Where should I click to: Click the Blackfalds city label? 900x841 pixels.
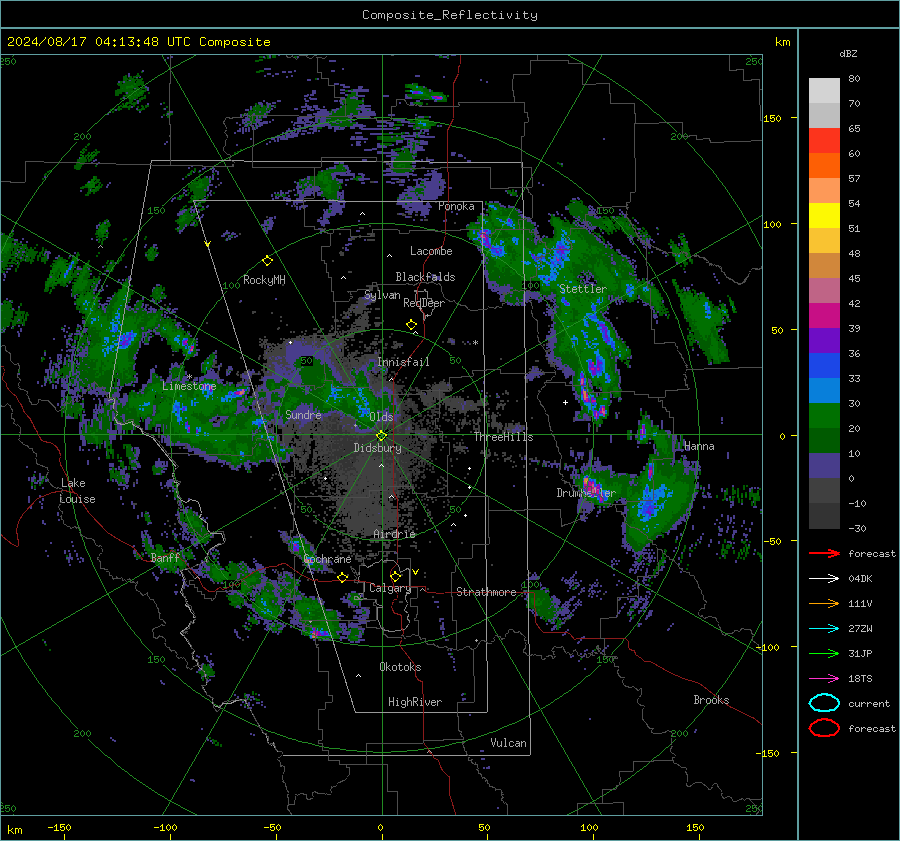click(425, 277)
